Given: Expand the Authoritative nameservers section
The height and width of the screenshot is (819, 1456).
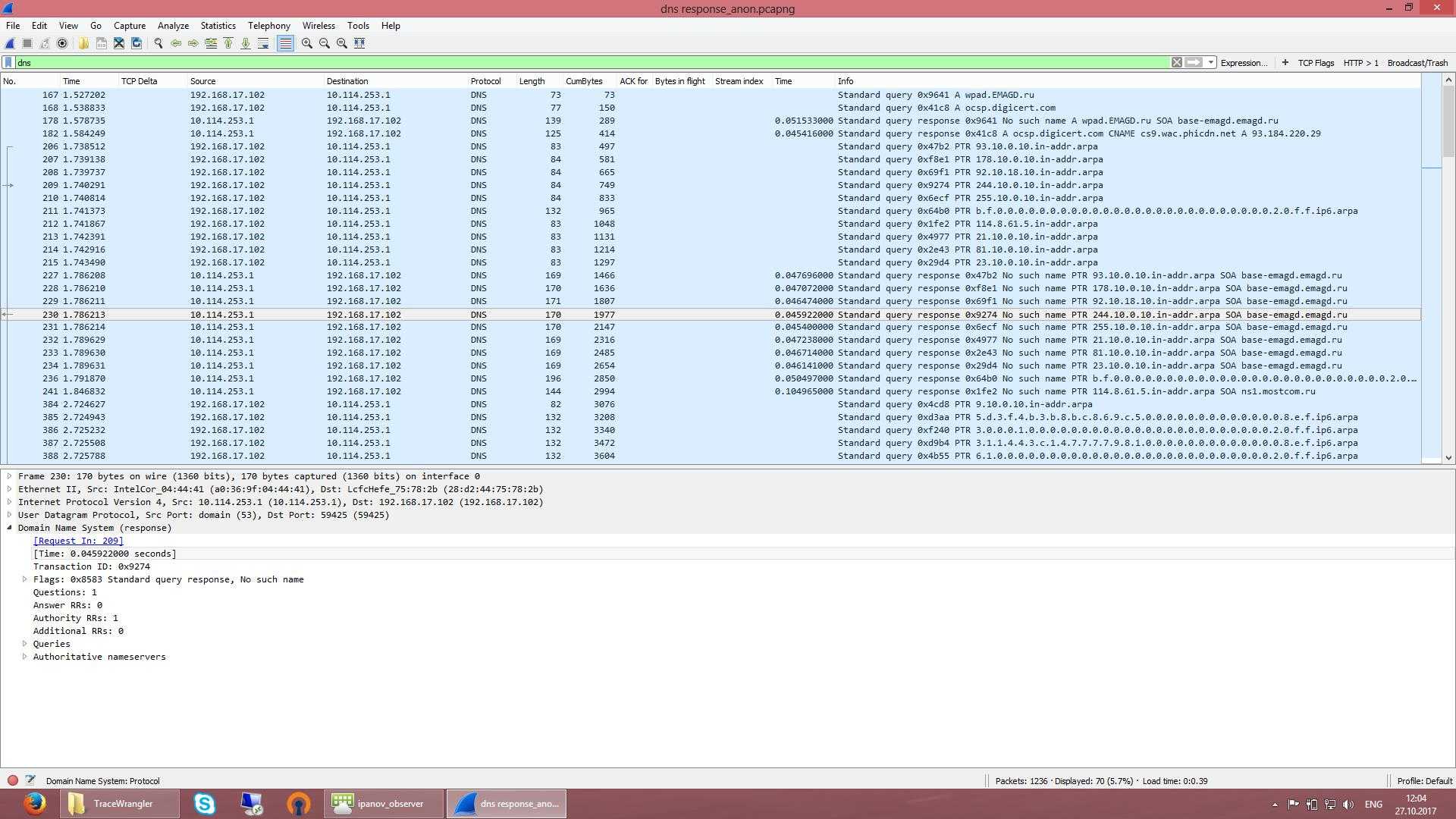Looking at the screenshot, I should click(x=25, y=657).
